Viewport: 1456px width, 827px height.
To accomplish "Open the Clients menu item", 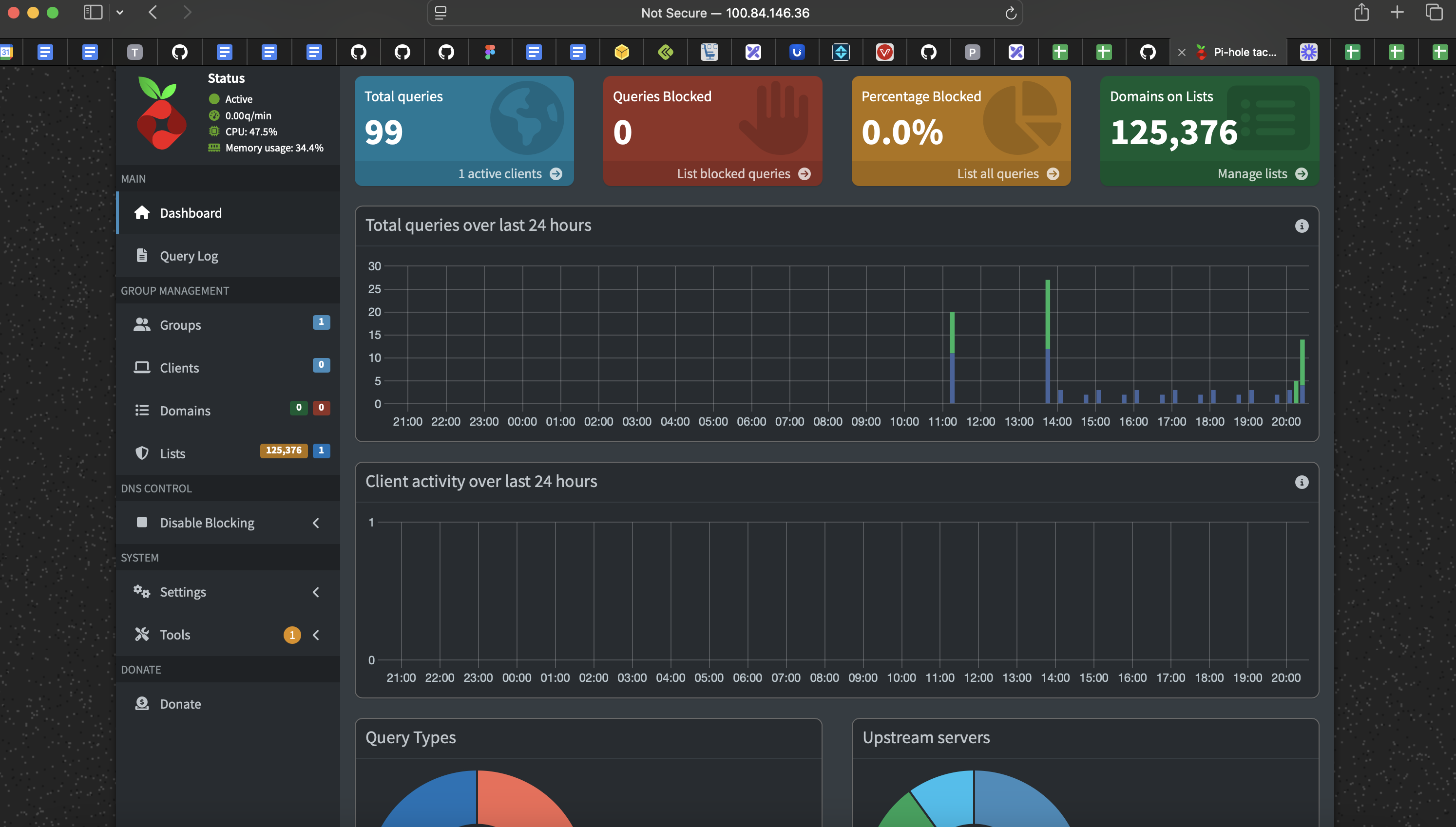I will pos(229,368).
